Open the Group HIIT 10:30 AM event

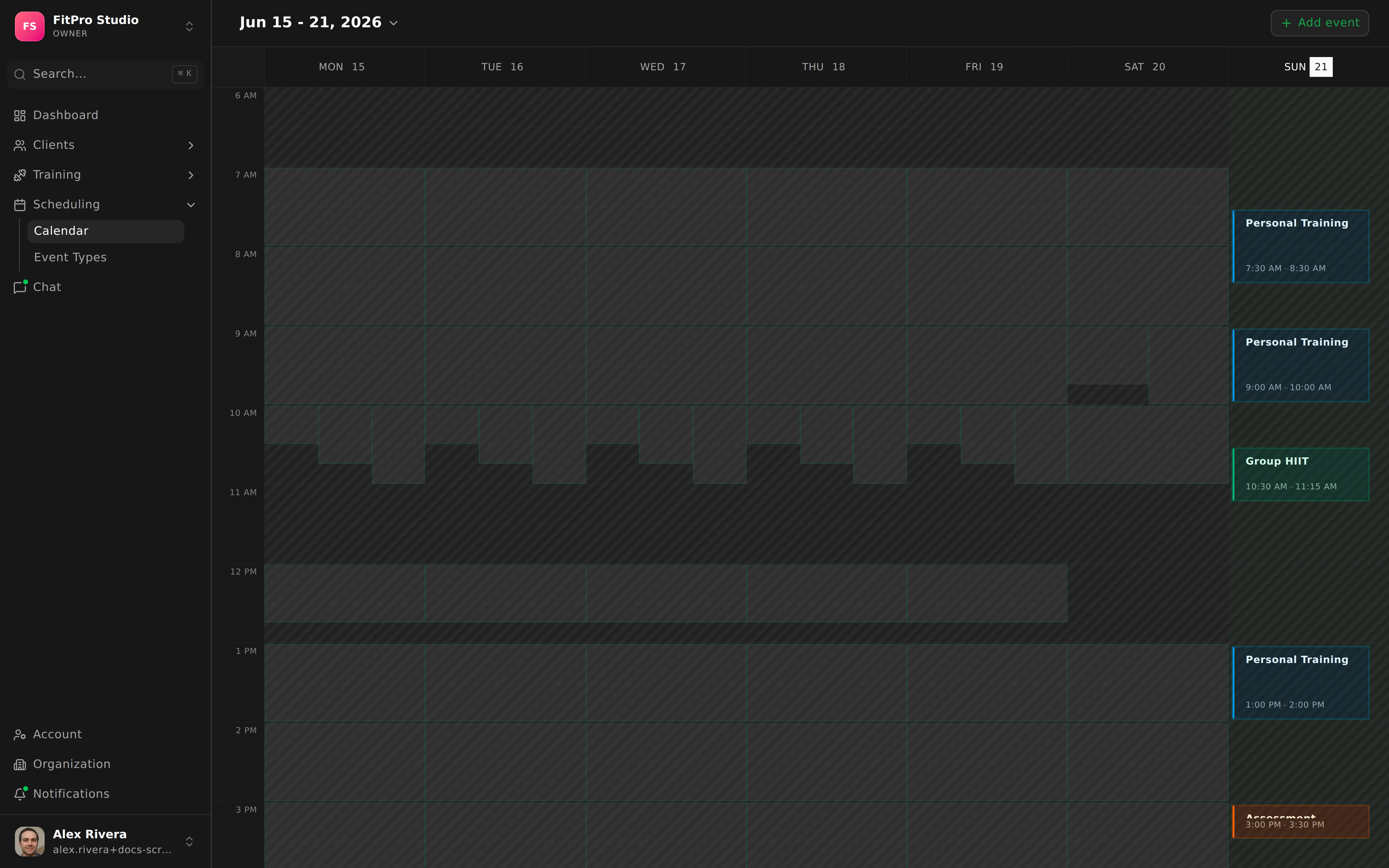[1301, 474]
